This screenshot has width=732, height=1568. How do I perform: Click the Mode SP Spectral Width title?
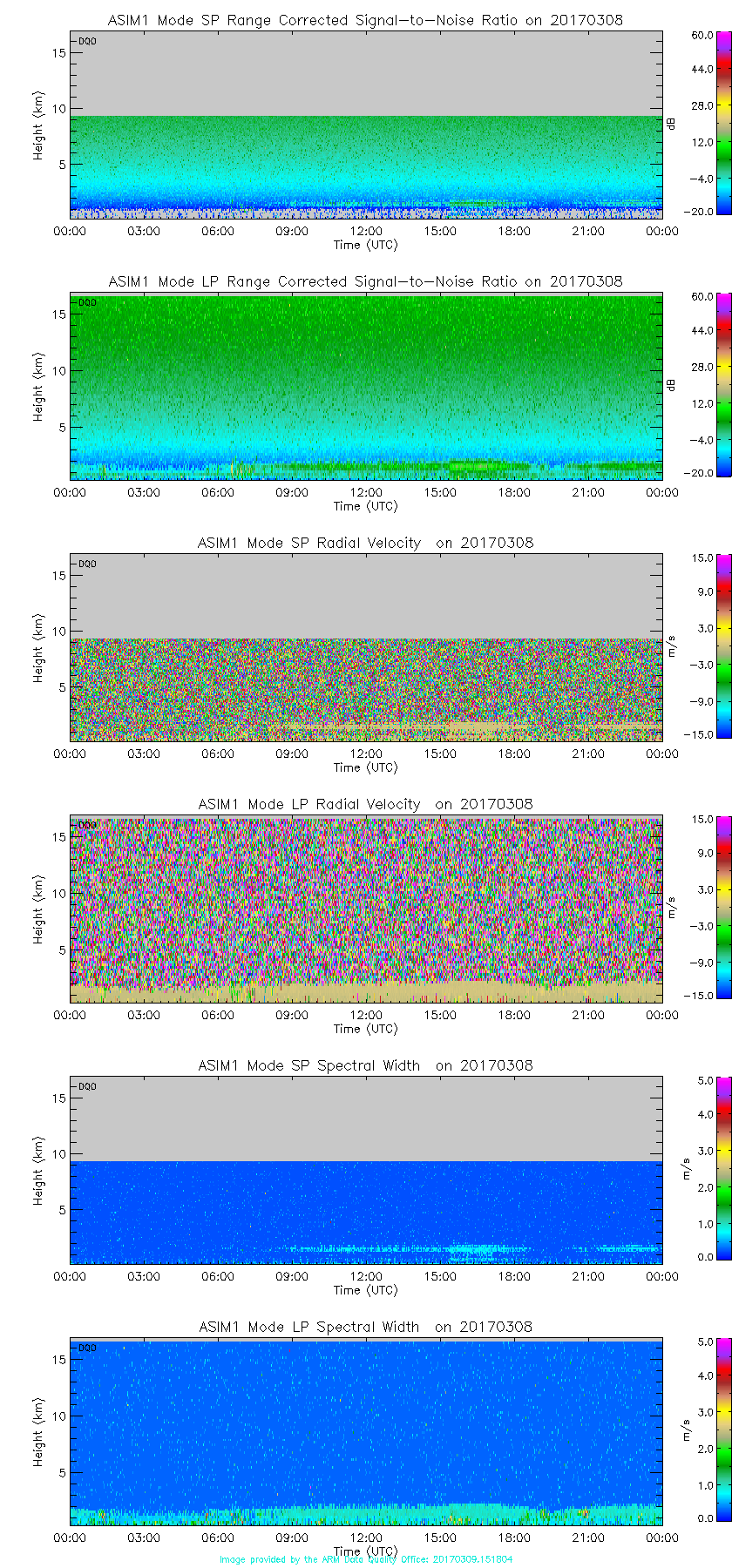(365, 1065)
